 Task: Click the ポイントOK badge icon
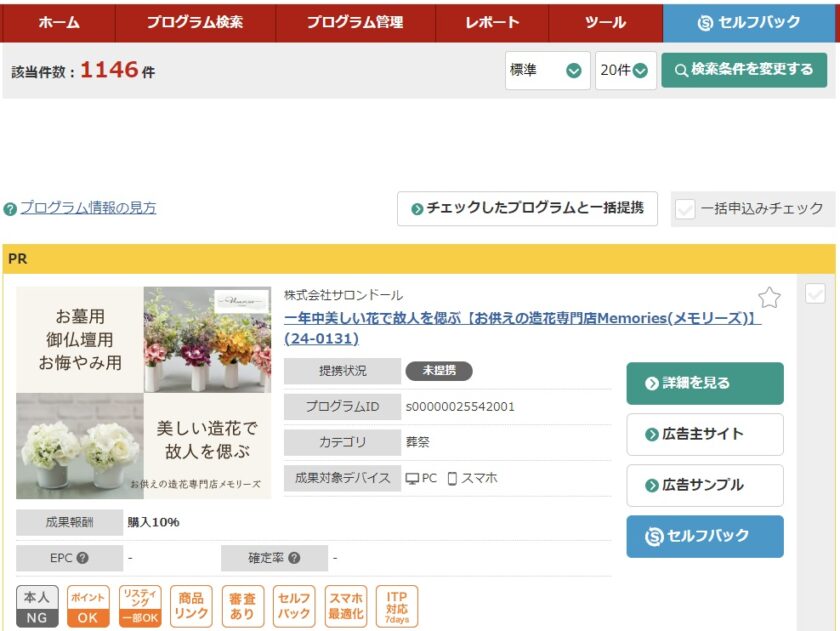[88, 607]
